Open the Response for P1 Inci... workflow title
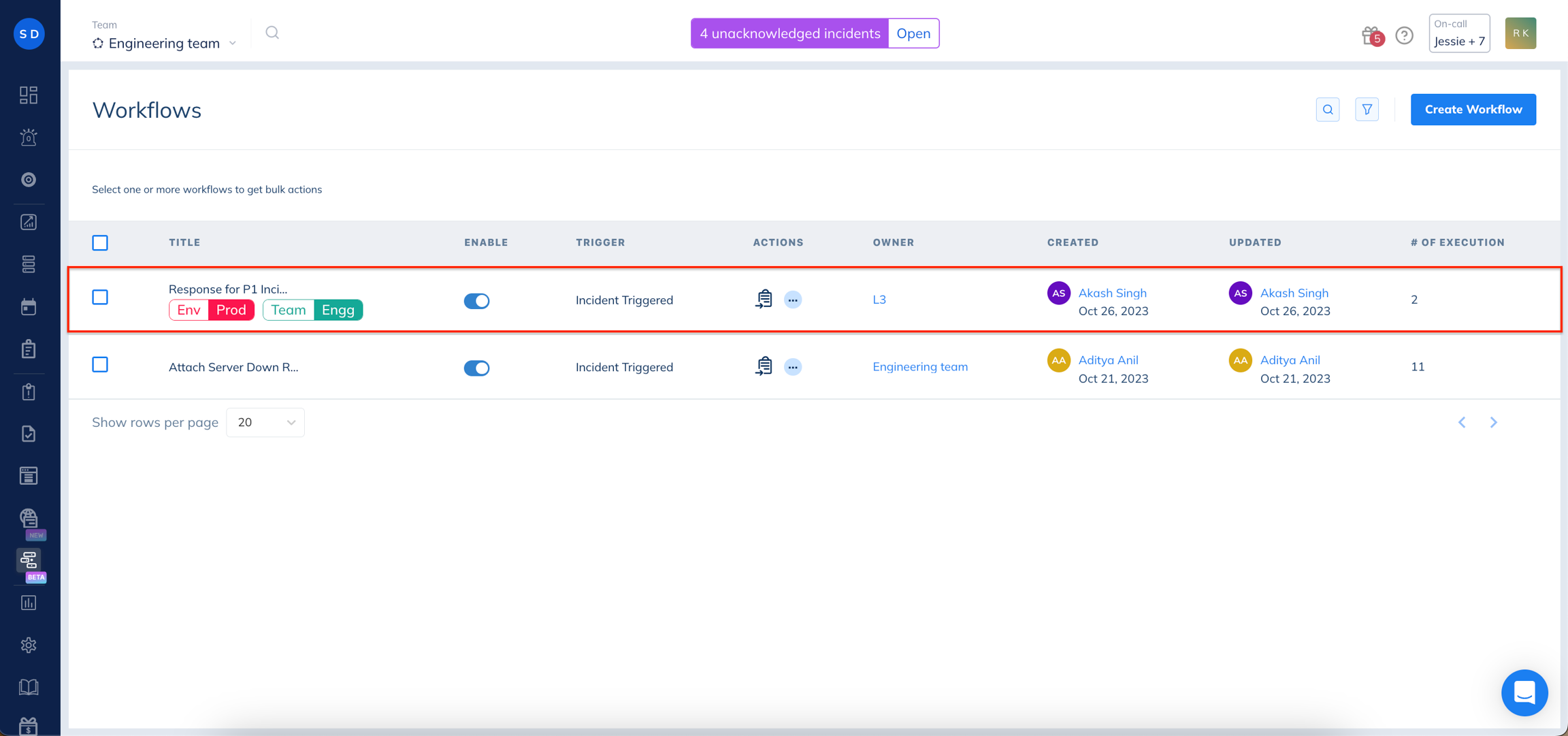The width and height of the screenshot is (1568, 736). point(228,289)
